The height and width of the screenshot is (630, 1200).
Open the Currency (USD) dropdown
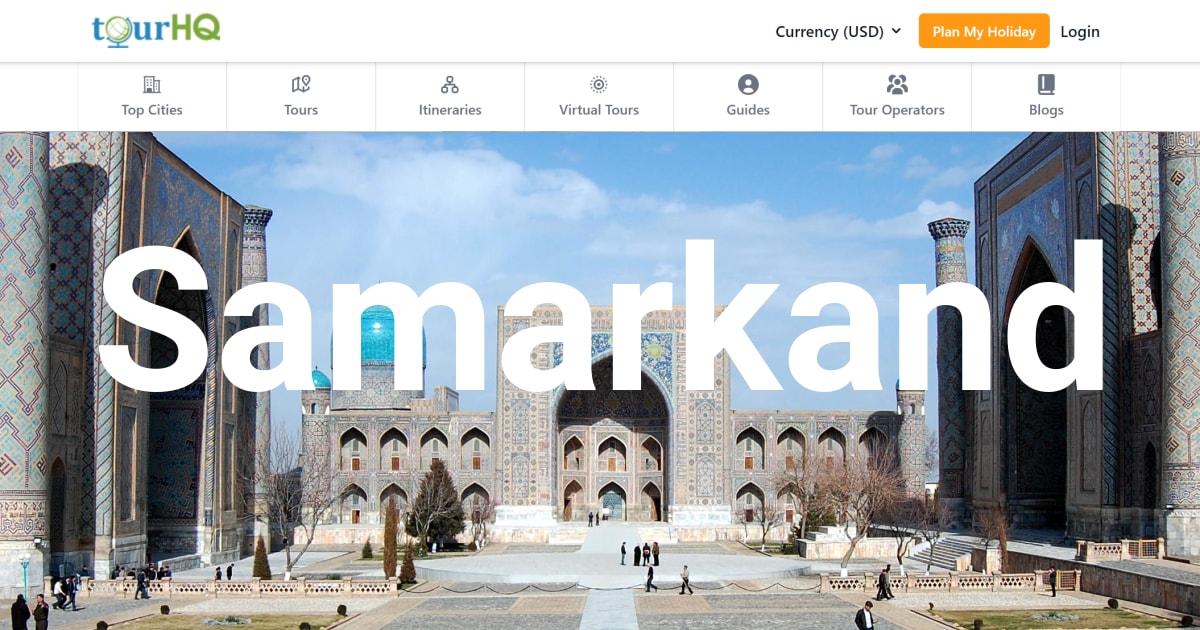(838, 31)
